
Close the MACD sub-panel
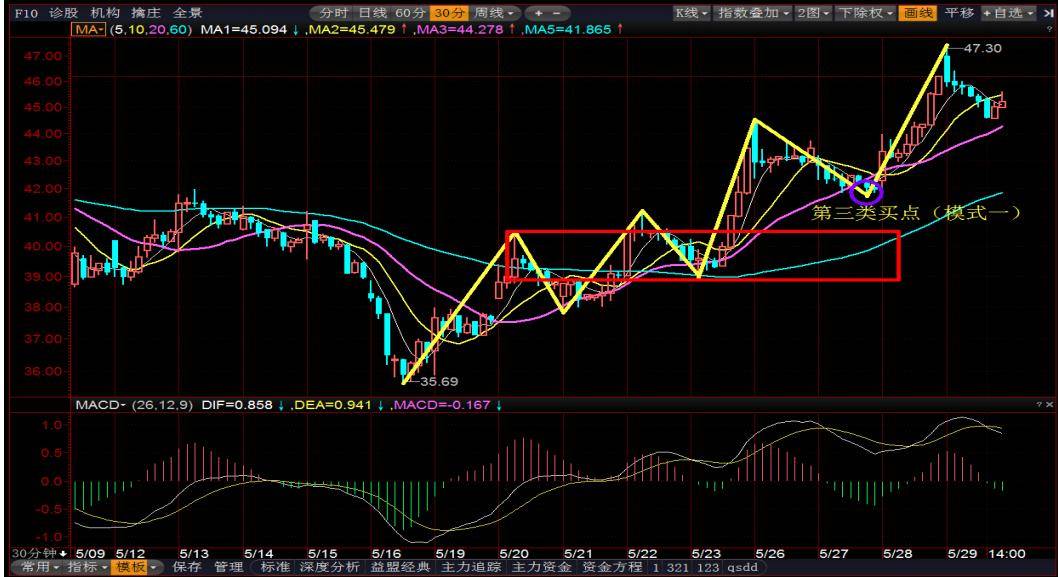[x=1049, y=404]
